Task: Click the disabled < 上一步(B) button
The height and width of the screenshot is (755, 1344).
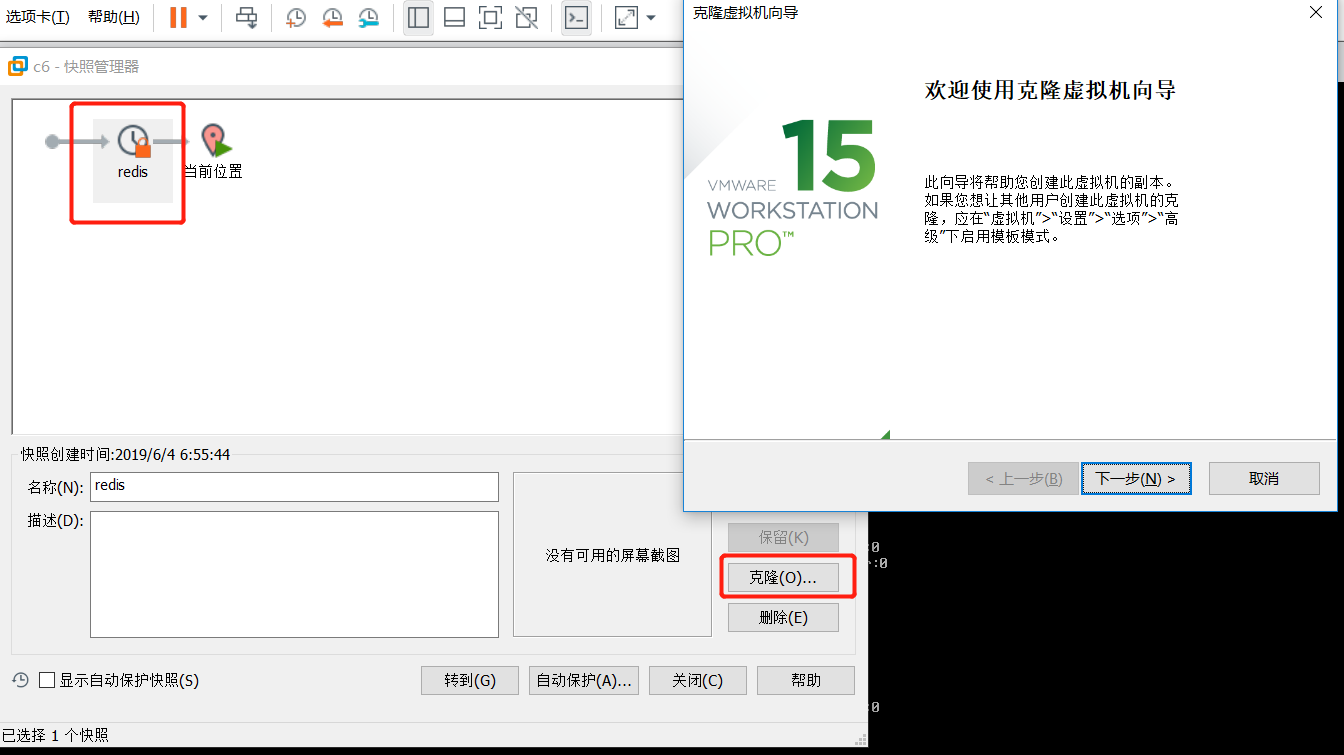Action: (1023, 478)
